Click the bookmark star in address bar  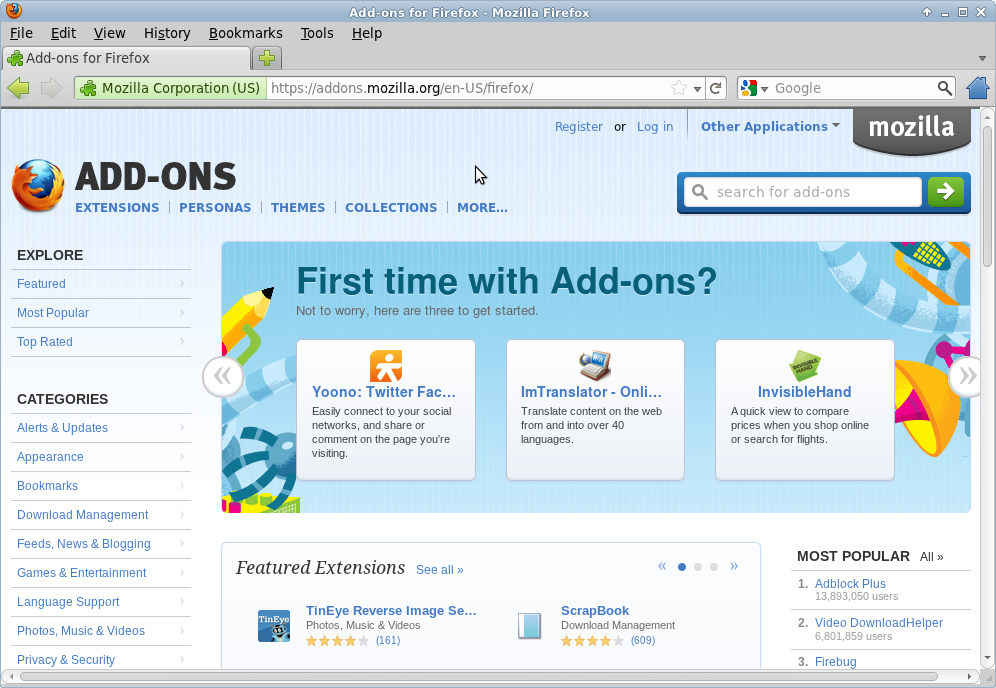click(x=679, y=88)
